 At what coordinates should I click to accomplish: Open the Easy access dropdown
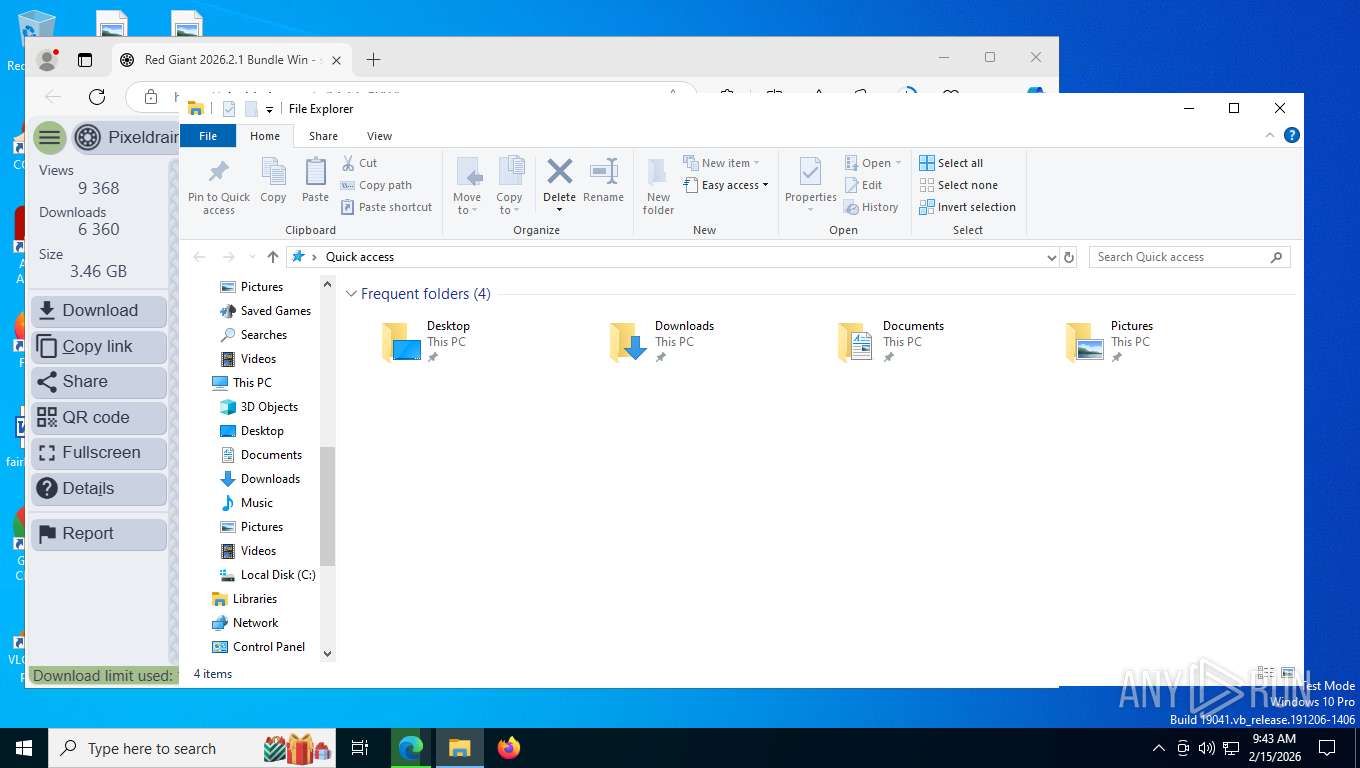pos(727,185)
